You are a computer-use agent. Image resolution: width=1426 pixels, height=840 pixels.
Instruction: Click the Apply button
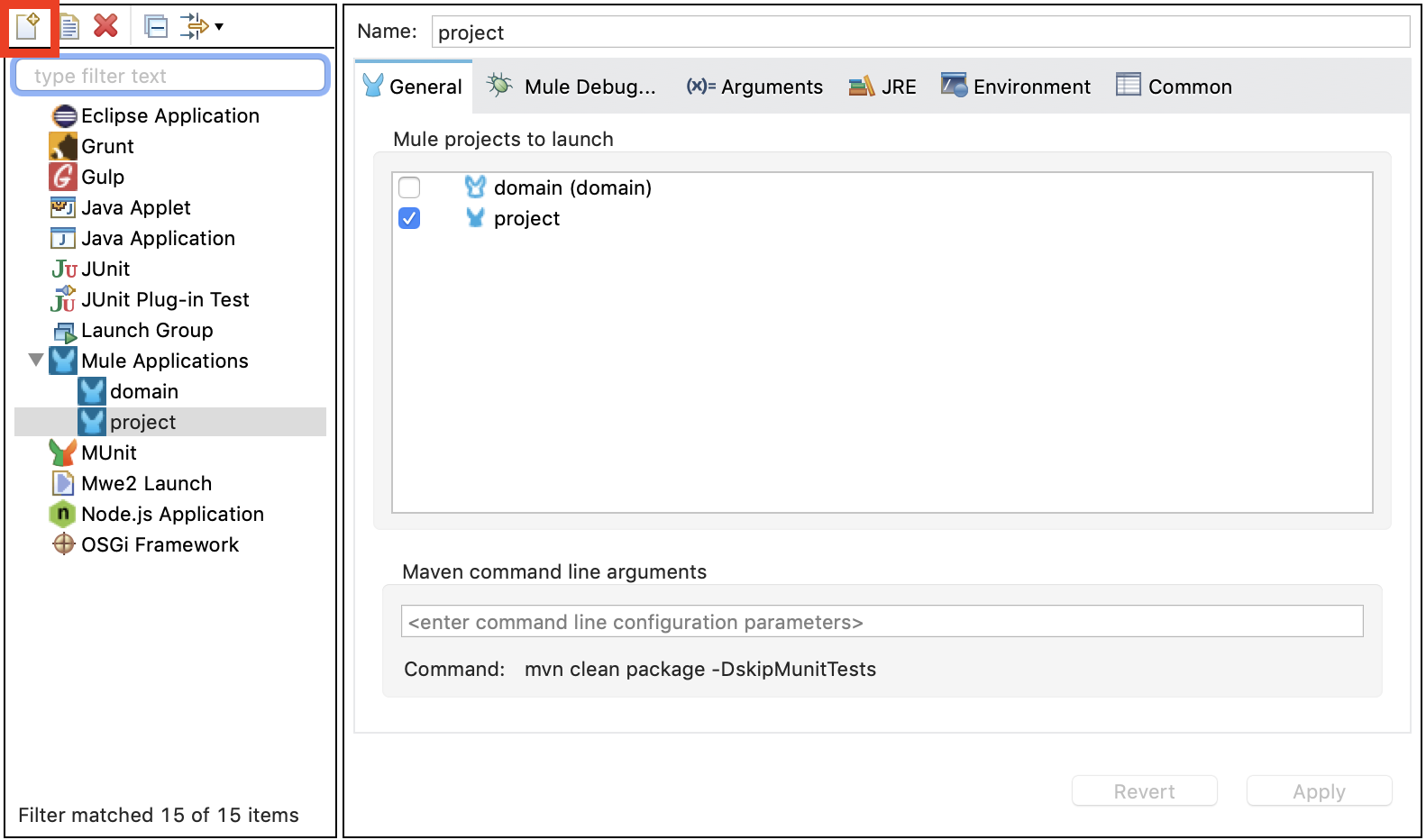tap(1319, 791)
